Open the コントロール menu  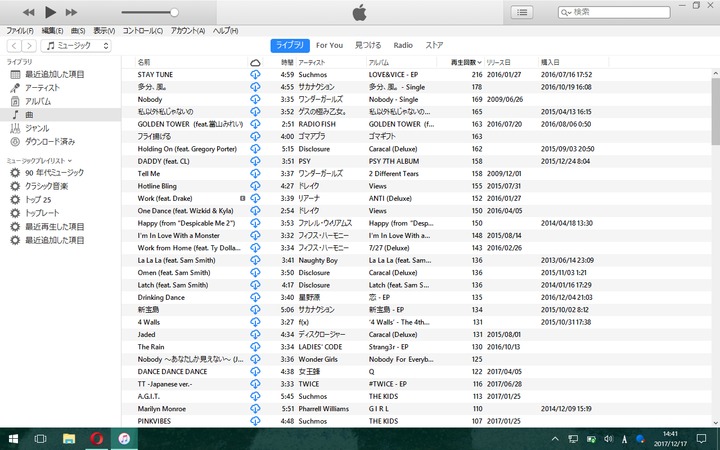[x=143, y=31]
